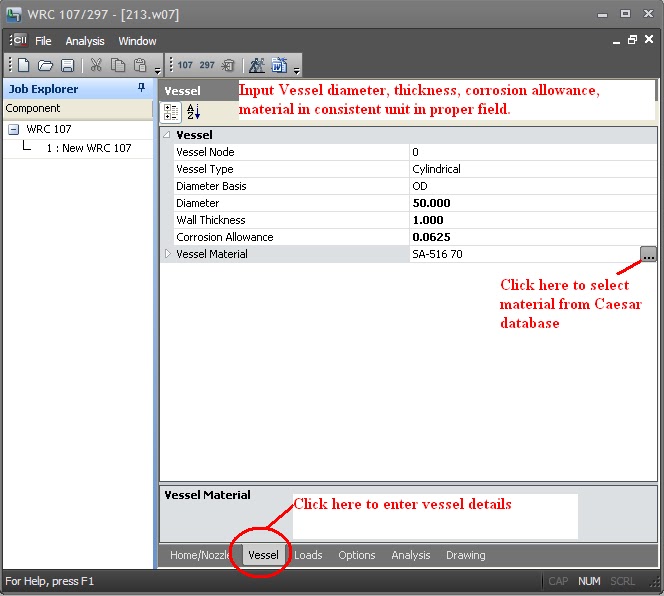Switch to the Vessel tab
This screenshot has width=664, height=596.
coord(263,555)
